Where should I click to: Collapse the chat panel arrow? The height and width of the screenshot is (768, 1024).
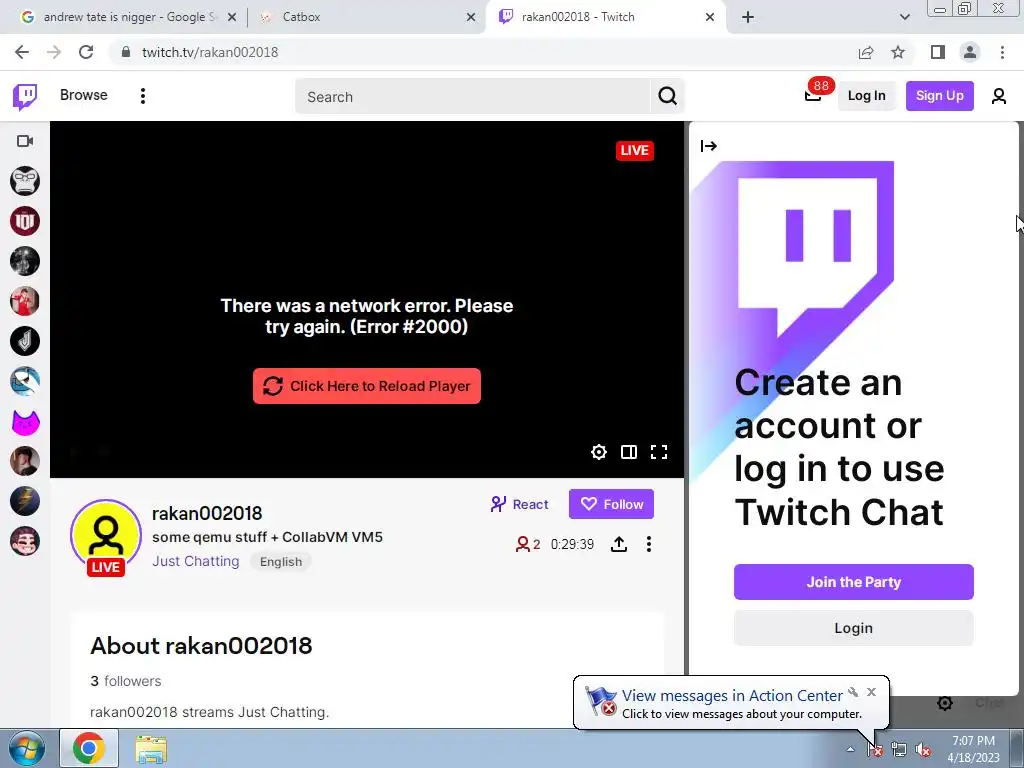[x=709, y=146]
